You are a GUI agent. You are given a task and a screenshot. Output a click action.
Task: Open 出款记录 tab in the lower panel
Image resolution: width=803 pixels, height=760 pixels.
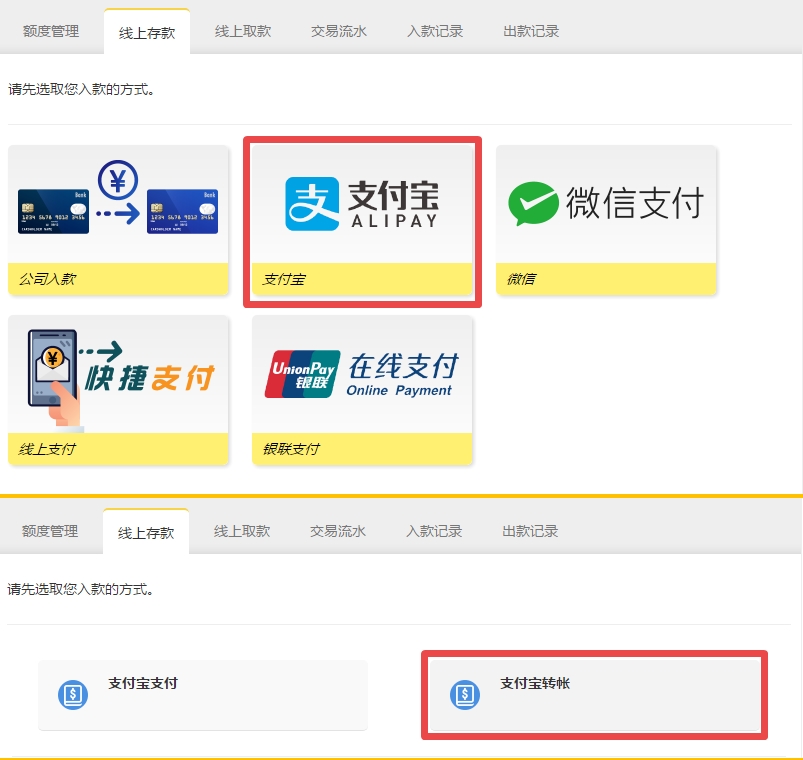(530, 531)
